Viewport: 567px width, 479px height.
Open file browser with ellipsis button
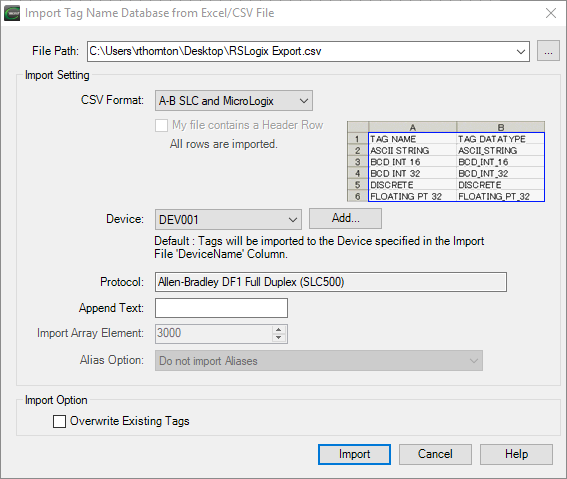pyautogui.click(x=548, y=51)
